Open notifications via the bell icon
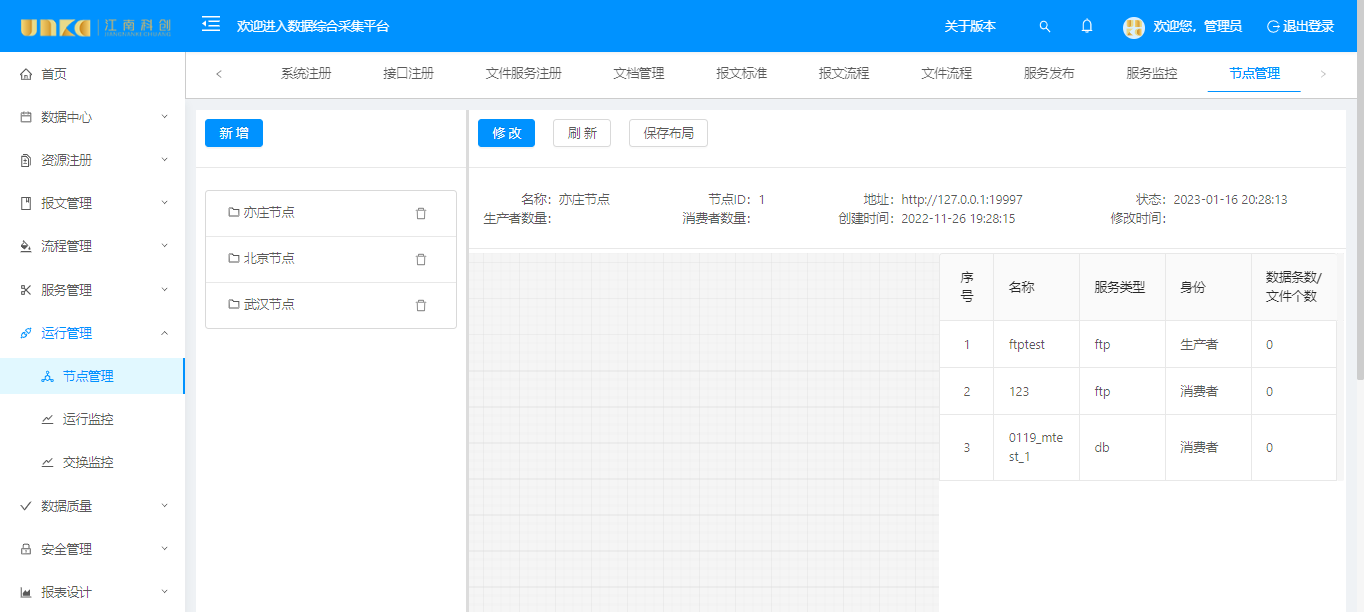The width and height of the screenshot is (1364, 612). coord(1087,27)
